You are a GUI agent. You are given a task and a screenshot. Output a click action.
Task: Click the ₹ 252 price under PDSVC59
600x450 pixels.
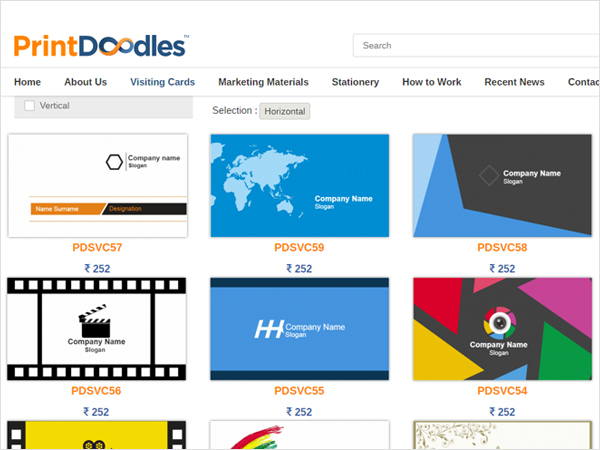pyautogui.click(x=299, y=269)
